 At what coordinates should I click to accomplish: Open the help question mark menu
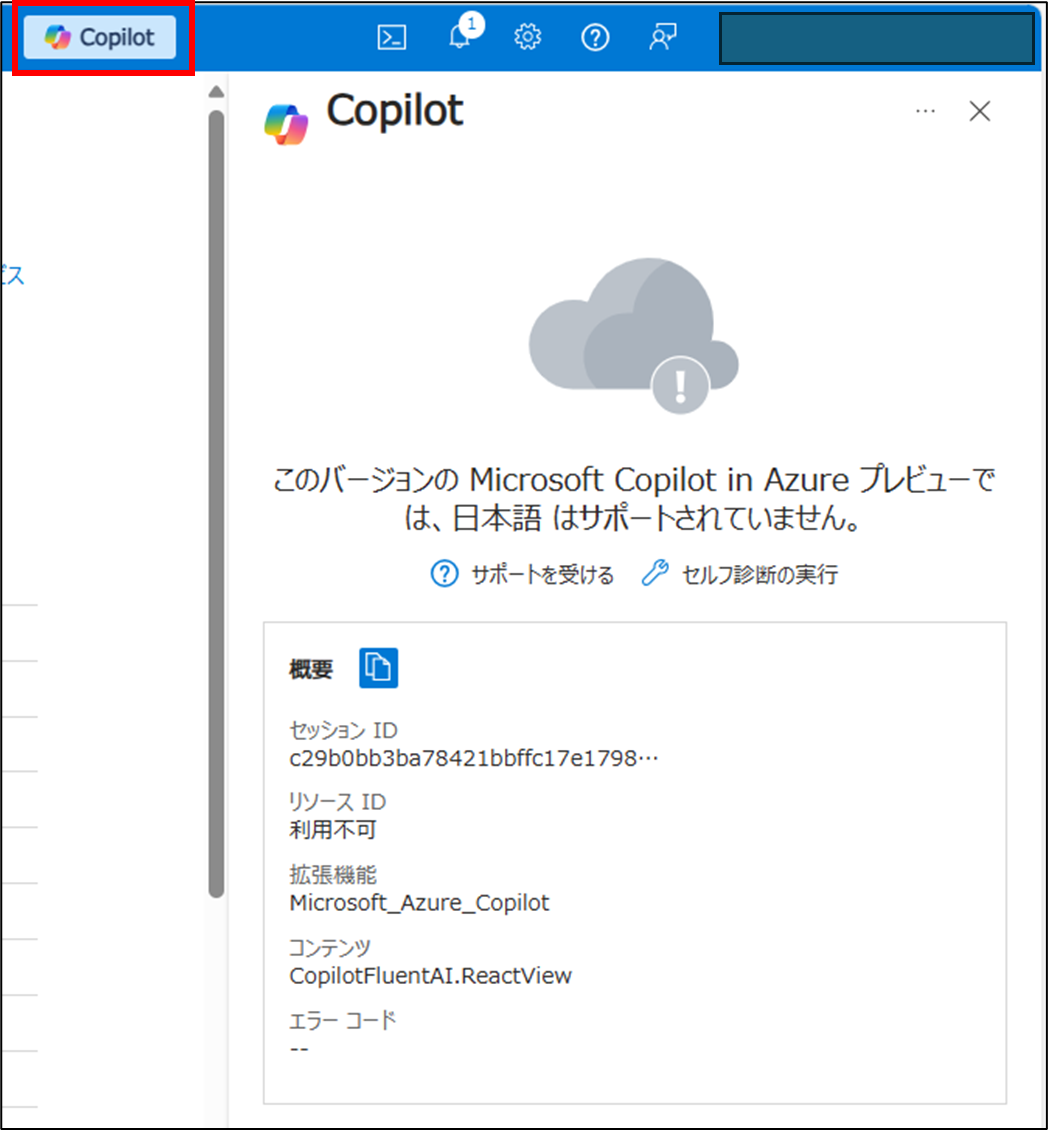click(595, 37)
